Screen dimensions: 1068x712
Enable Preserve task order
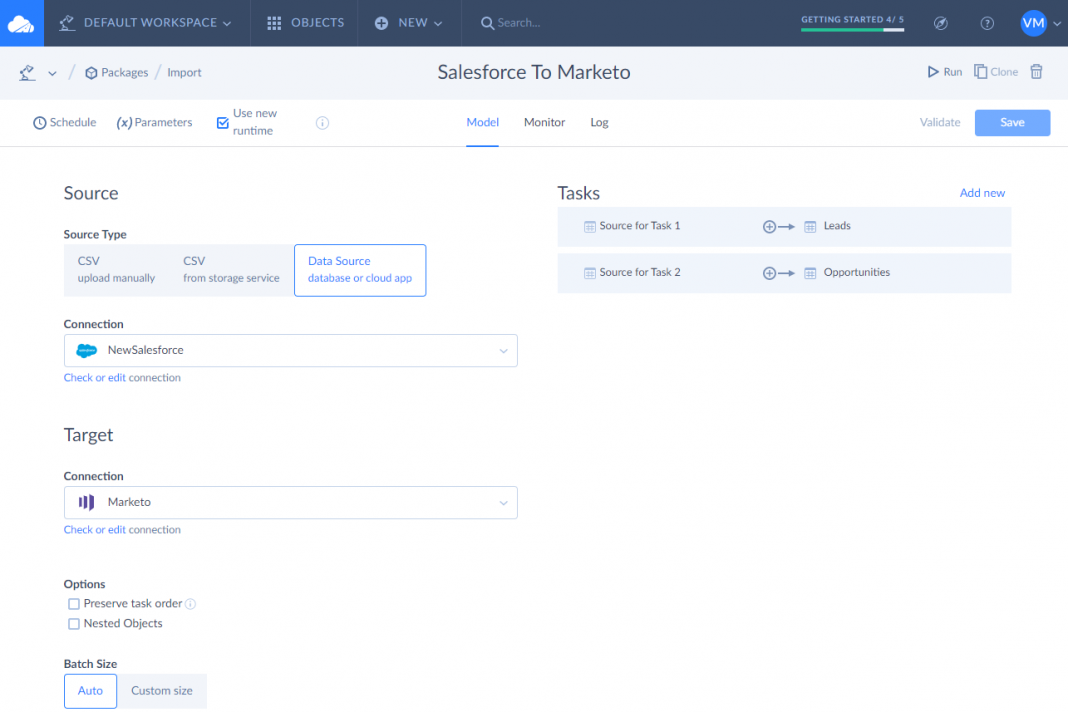(74, 603)
